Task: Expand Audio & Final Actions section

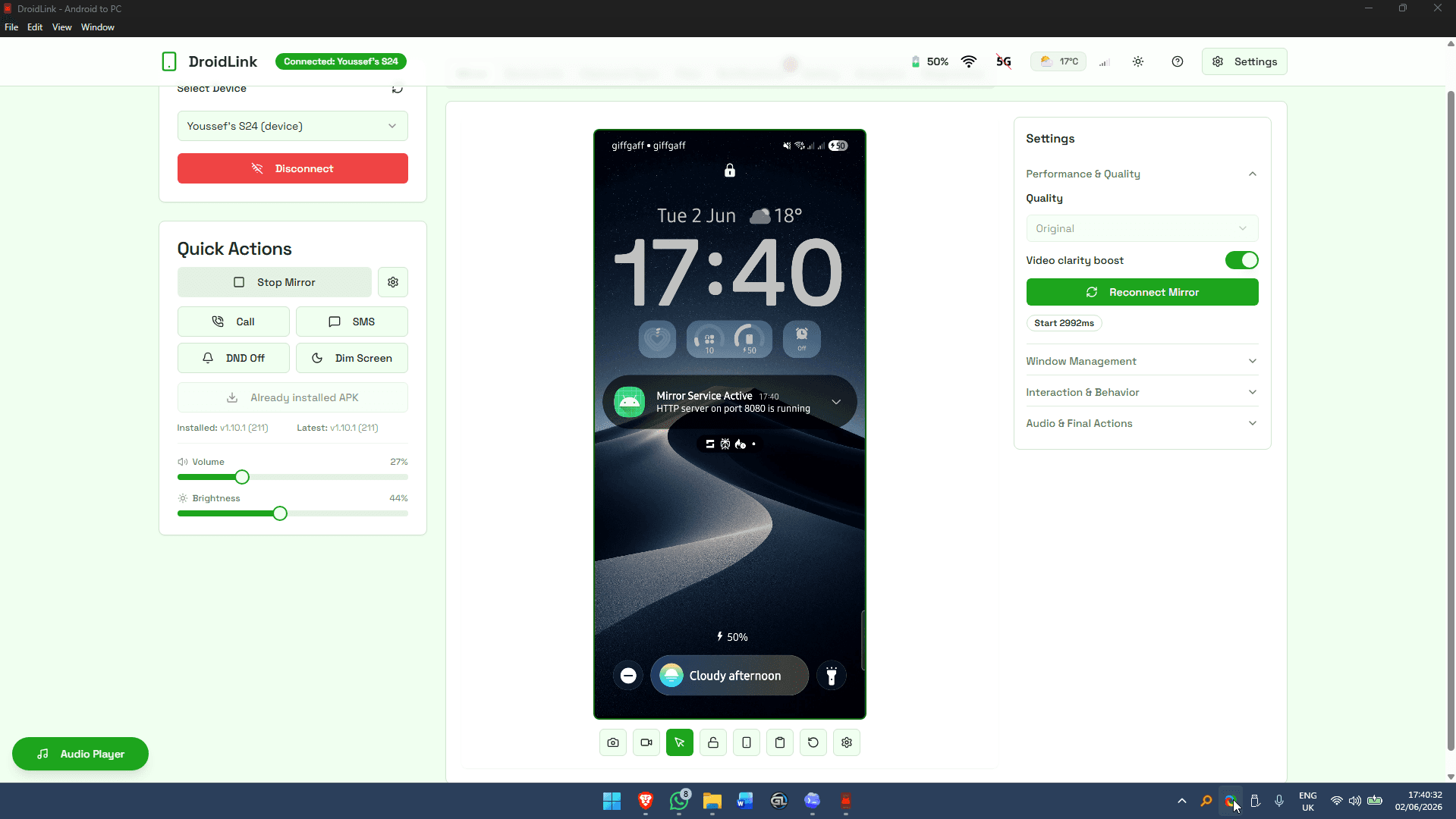Action: click(x=1142, y=423)
